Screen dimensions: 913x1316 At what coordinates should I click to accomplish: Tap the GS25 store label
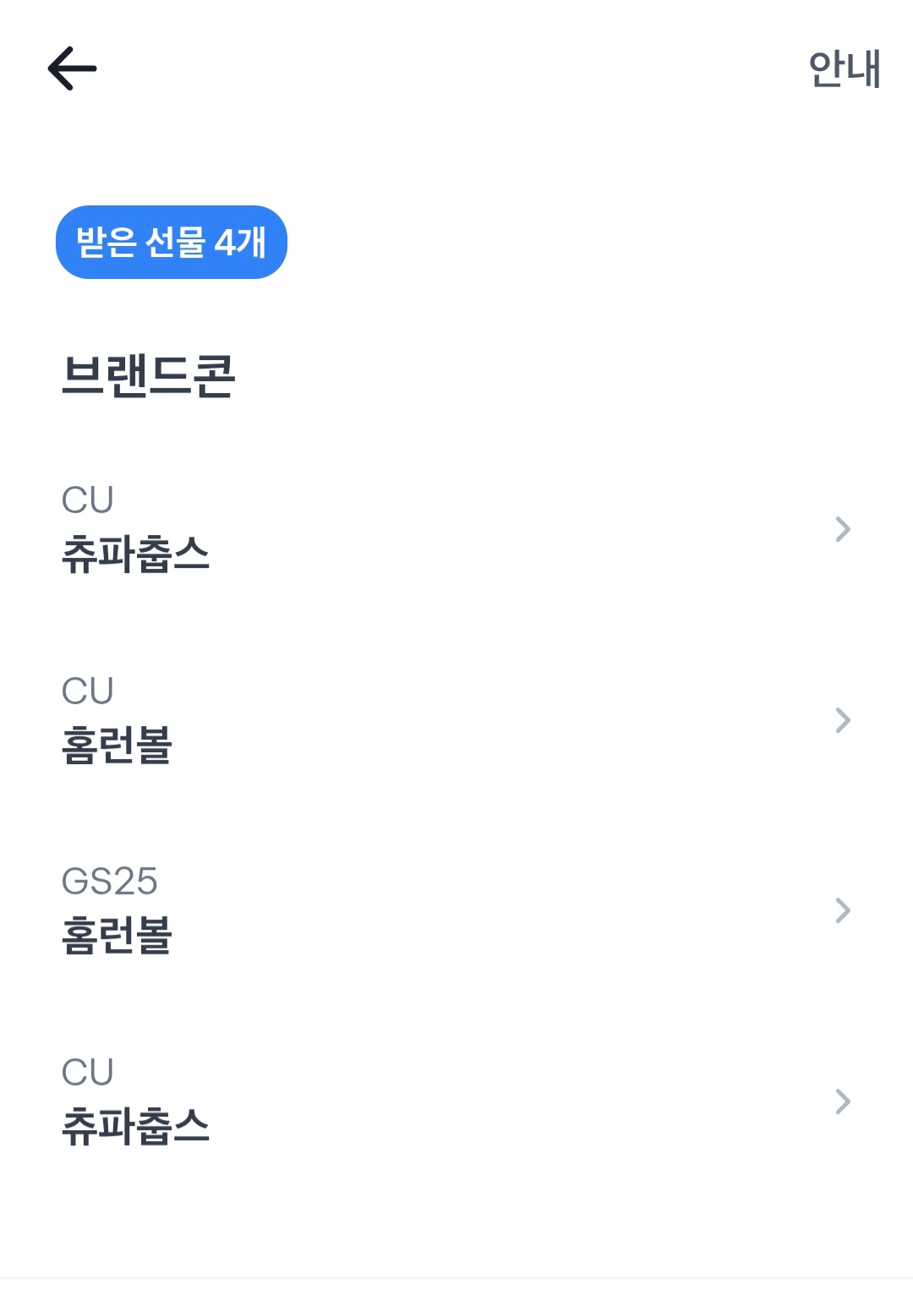pos(109,882)
